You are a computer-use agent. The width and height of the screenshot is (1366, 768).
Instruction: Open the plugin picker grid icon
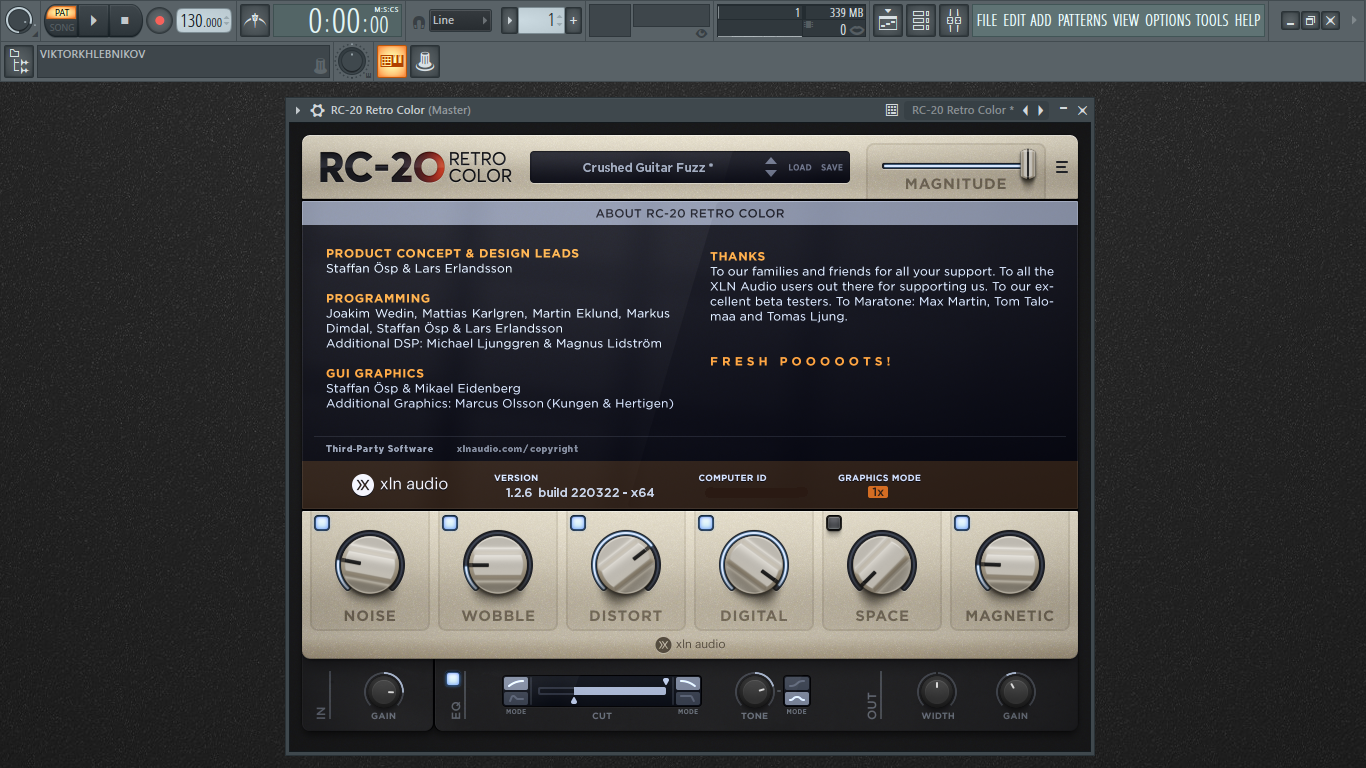point(891,110)
